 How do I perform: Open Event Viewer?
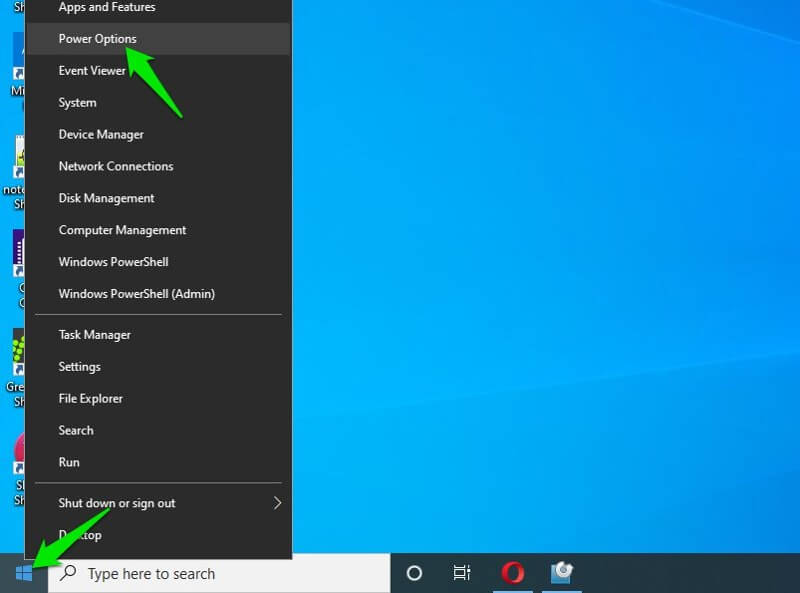pos(158,70)
